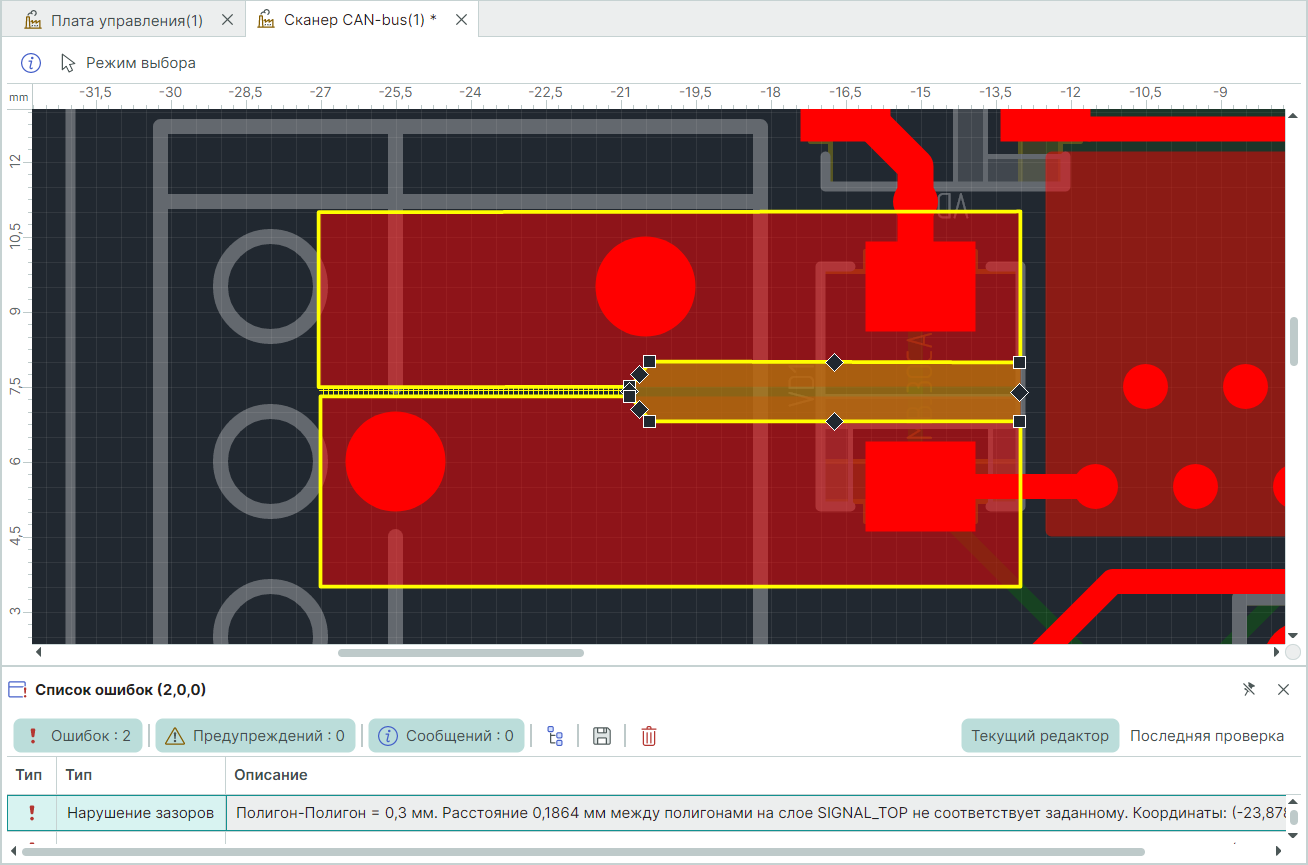
Task: Click the info icon in the editor toolbar
Action: 31,63
